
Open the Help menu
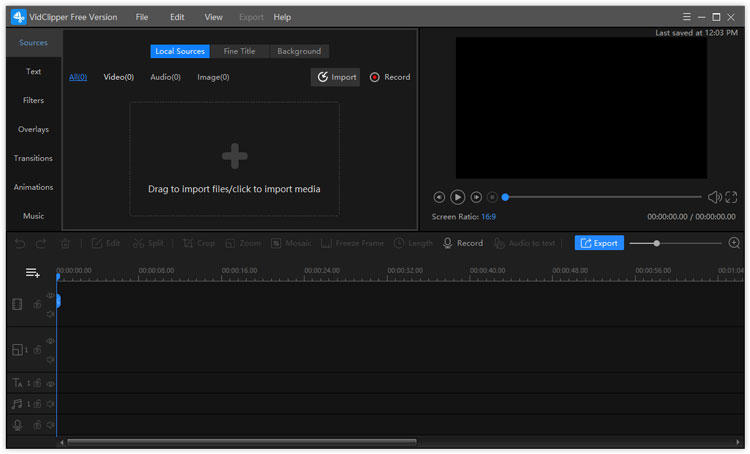(x=282, y=17)
